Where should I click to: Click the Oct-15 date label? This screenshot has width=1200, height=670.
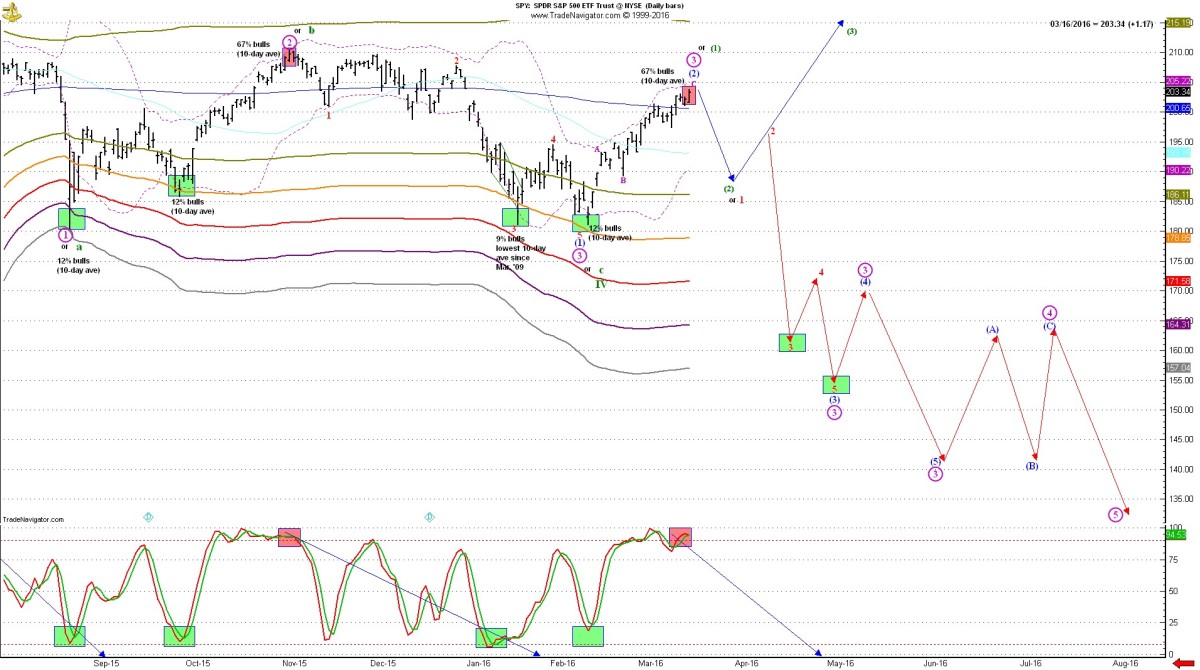197,662
